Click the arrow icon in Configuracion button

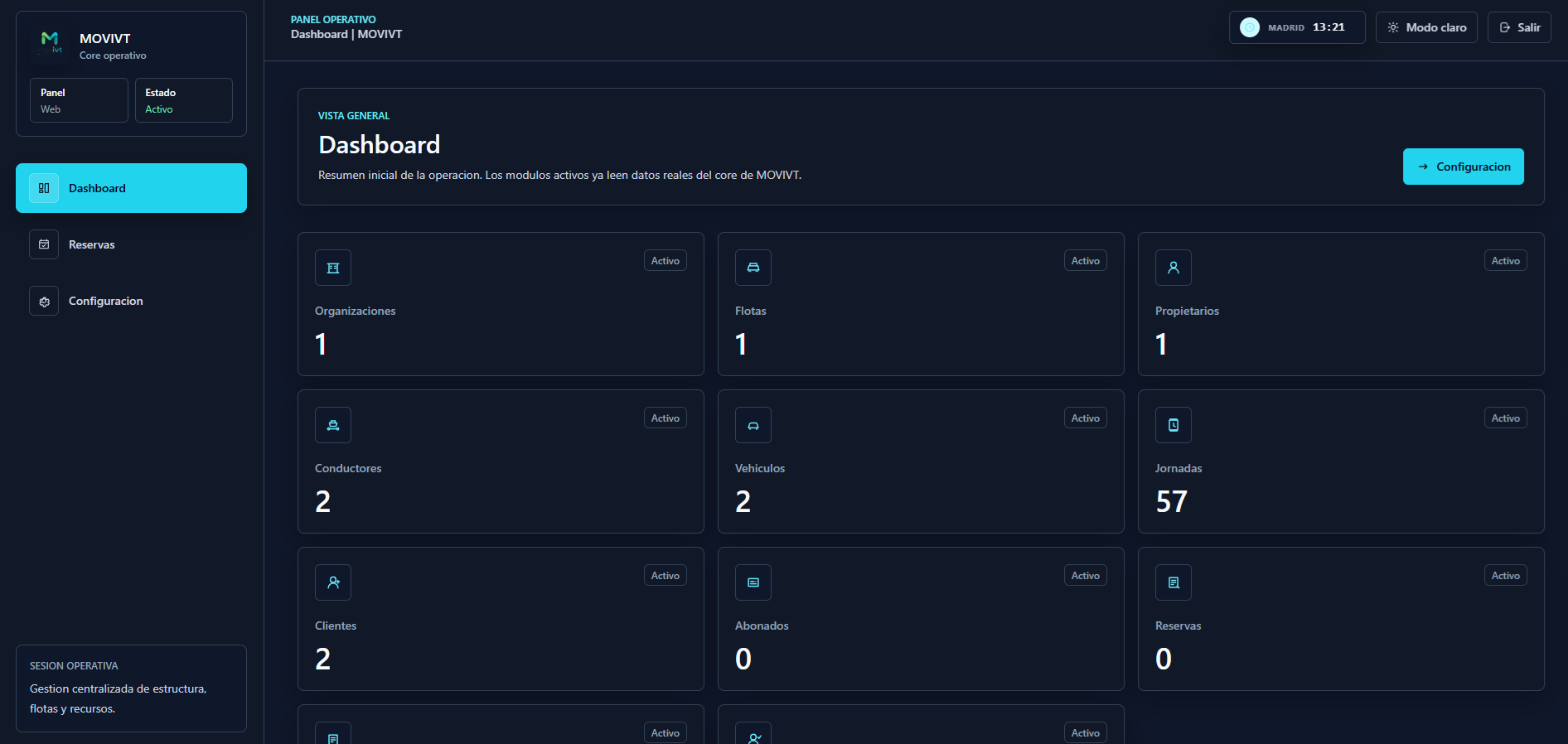pyautogui.click(x=1423, y=167)
